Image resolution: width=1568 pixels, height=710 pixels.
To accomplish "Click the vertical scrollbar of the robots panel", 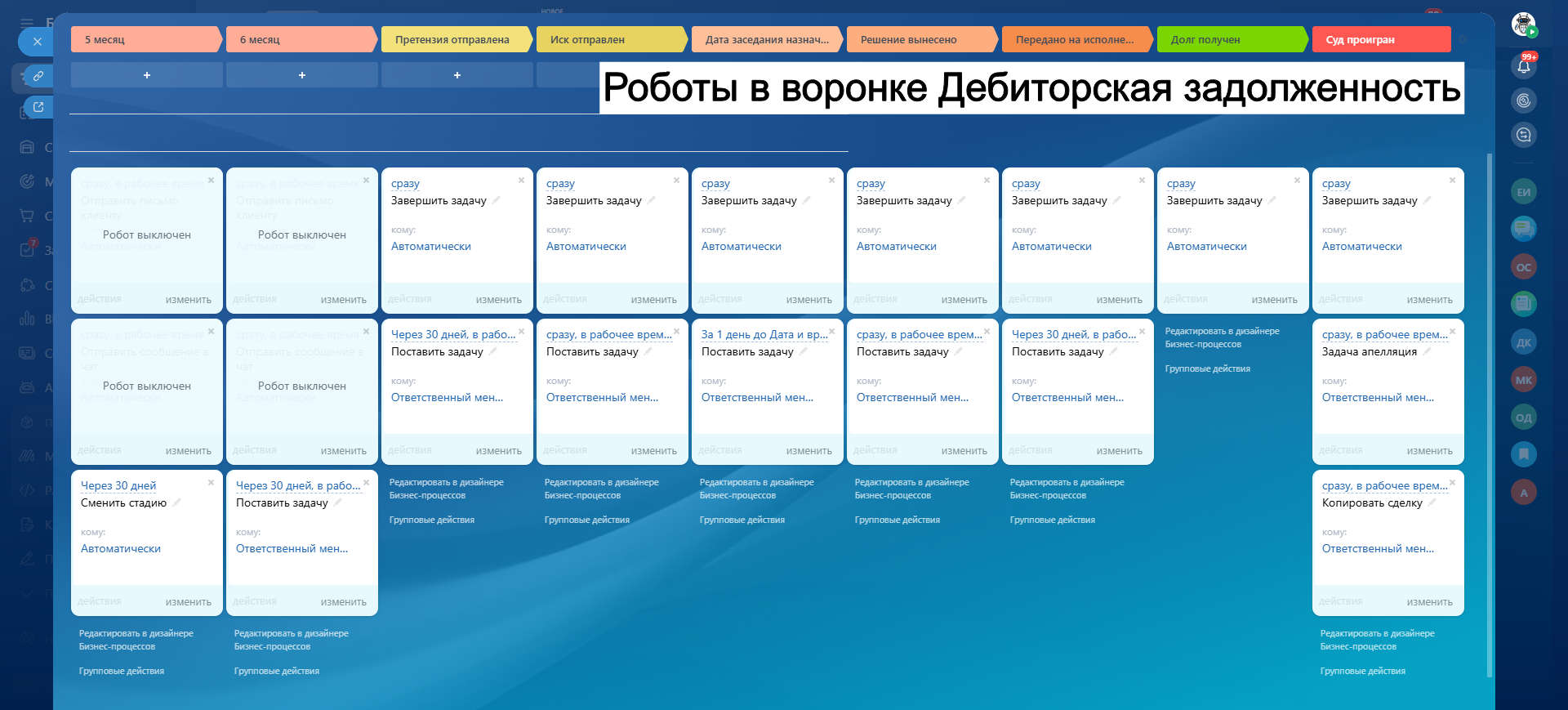I will click(1490, 409).
